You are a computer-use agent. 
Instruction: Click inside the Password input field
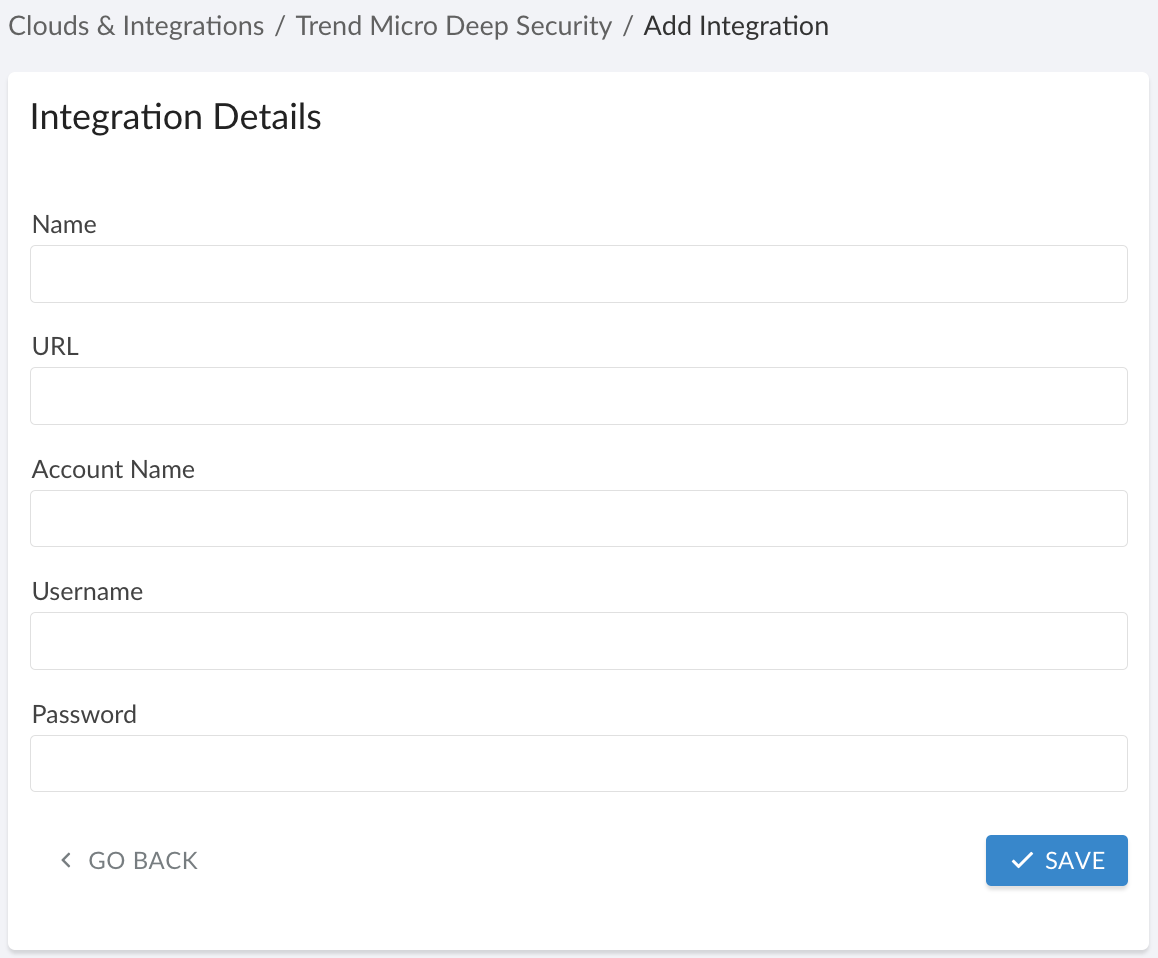pos(578,763)
